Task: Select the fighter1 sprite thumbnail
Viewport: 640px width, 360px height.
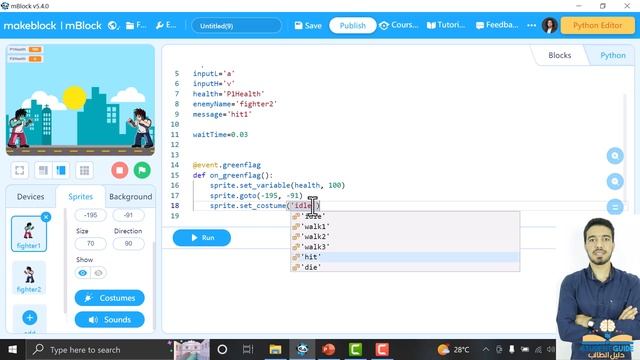Action: [x=29, y=233]
